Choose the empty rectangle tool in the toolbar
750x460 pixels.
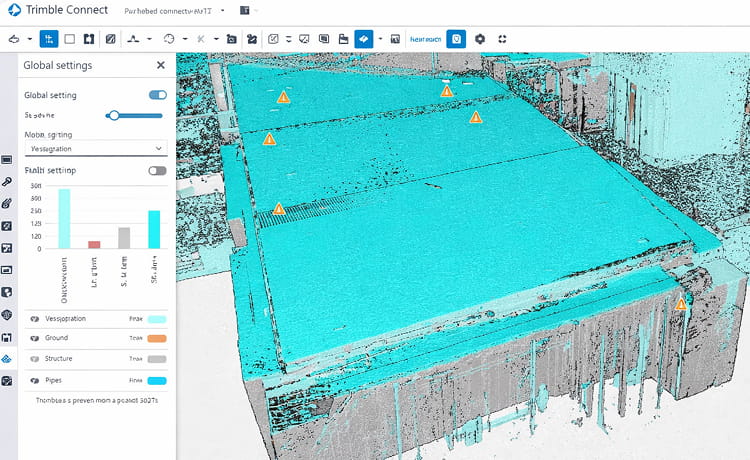point(69,39)
